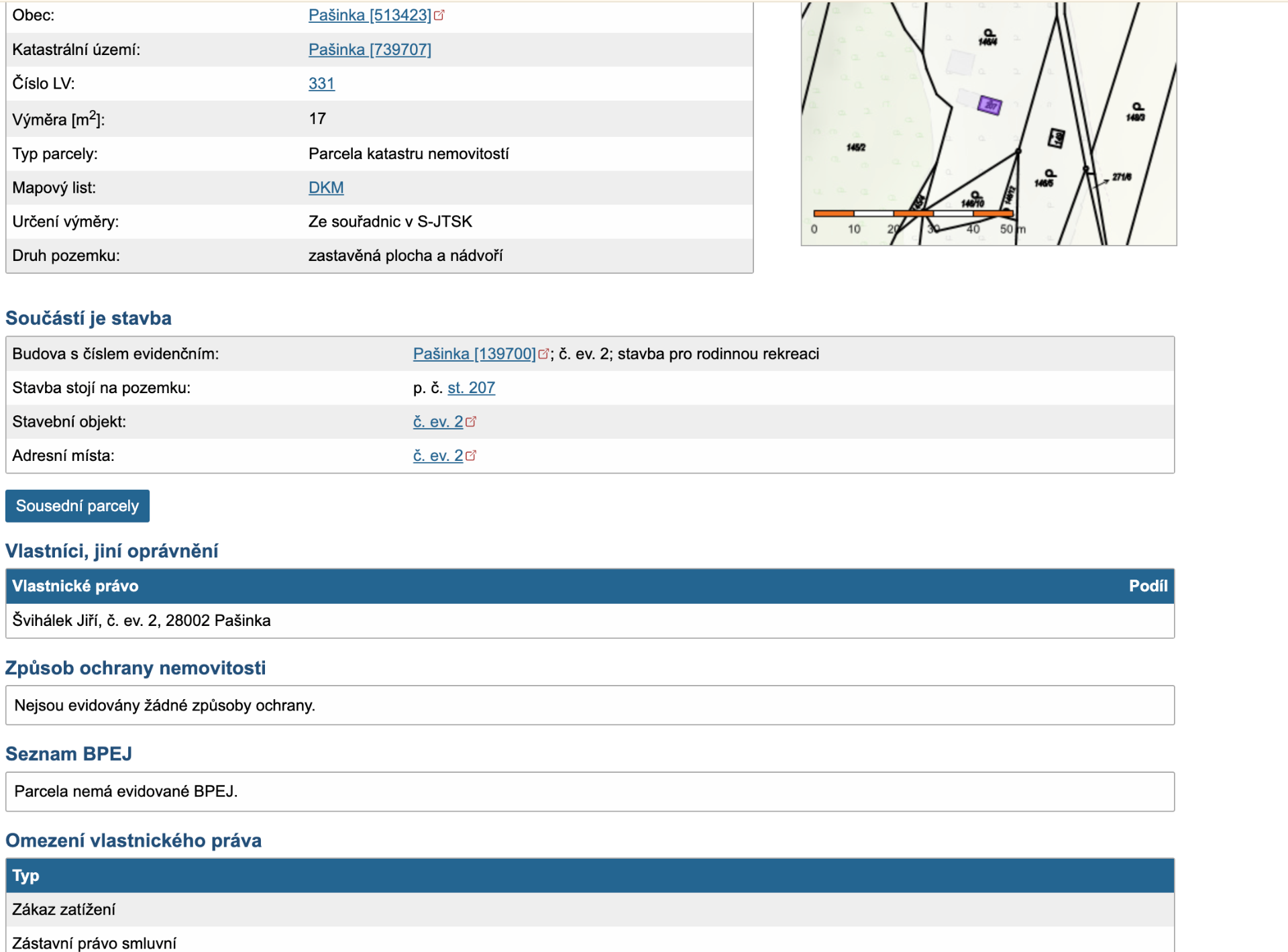
Task: Click parcel label 145/2 on the map
Action: [x=856, y=147]
